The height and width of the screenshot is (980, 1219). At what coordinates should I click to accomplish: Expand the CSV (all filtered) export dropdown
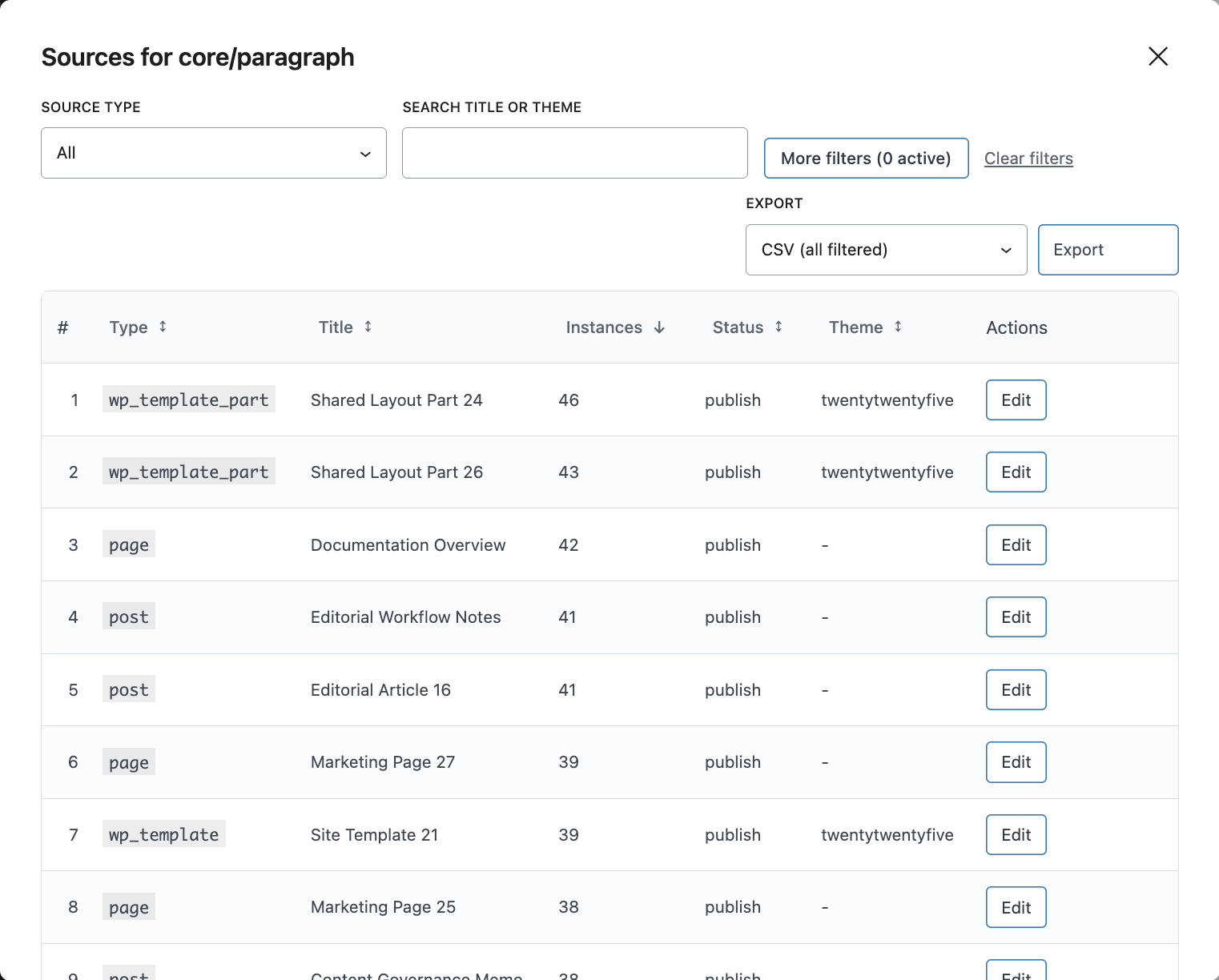pyautogui.click(x=886, y=250)
